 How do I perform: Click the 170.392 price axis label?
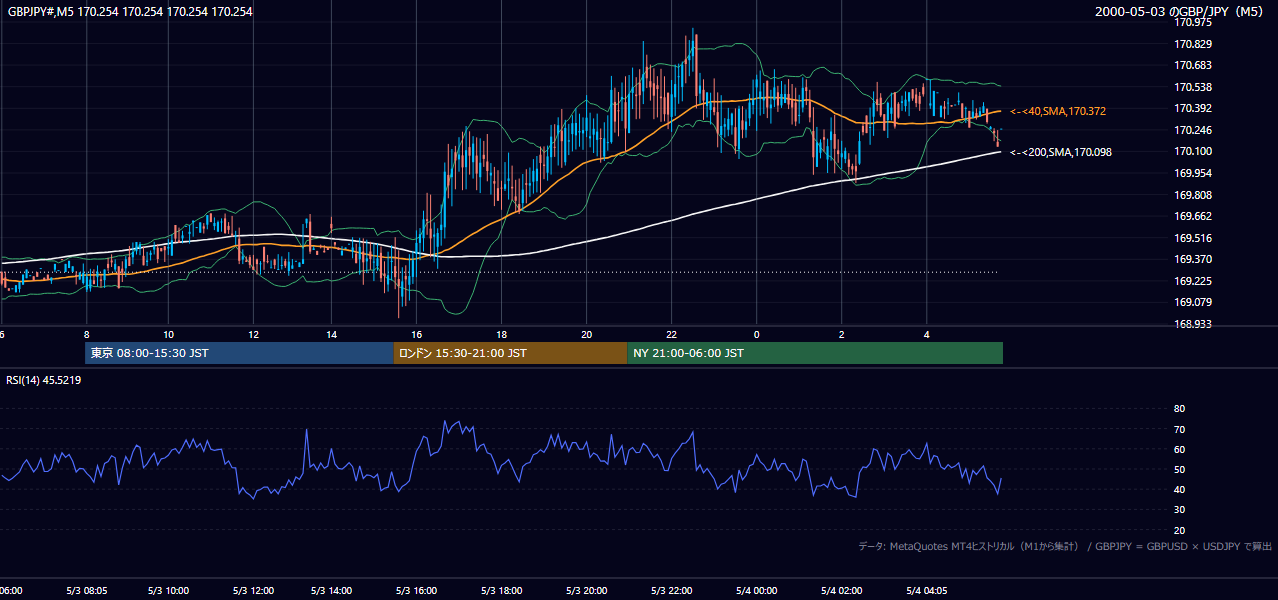click(1192, 108)
